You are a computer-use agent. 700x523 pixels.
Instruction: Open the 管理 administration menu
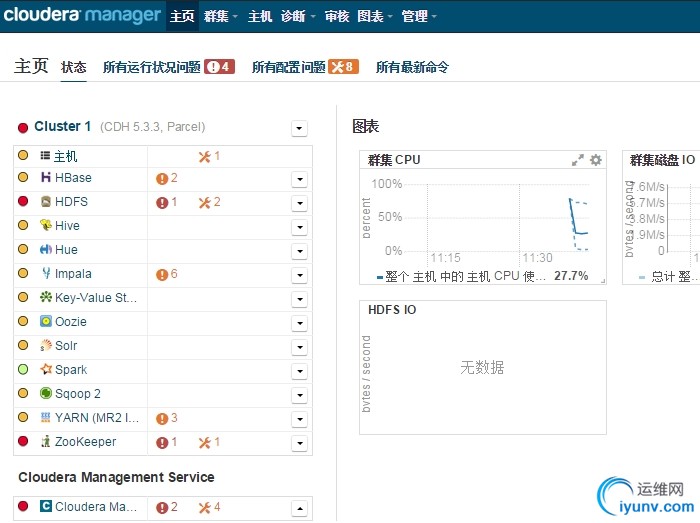419,16
